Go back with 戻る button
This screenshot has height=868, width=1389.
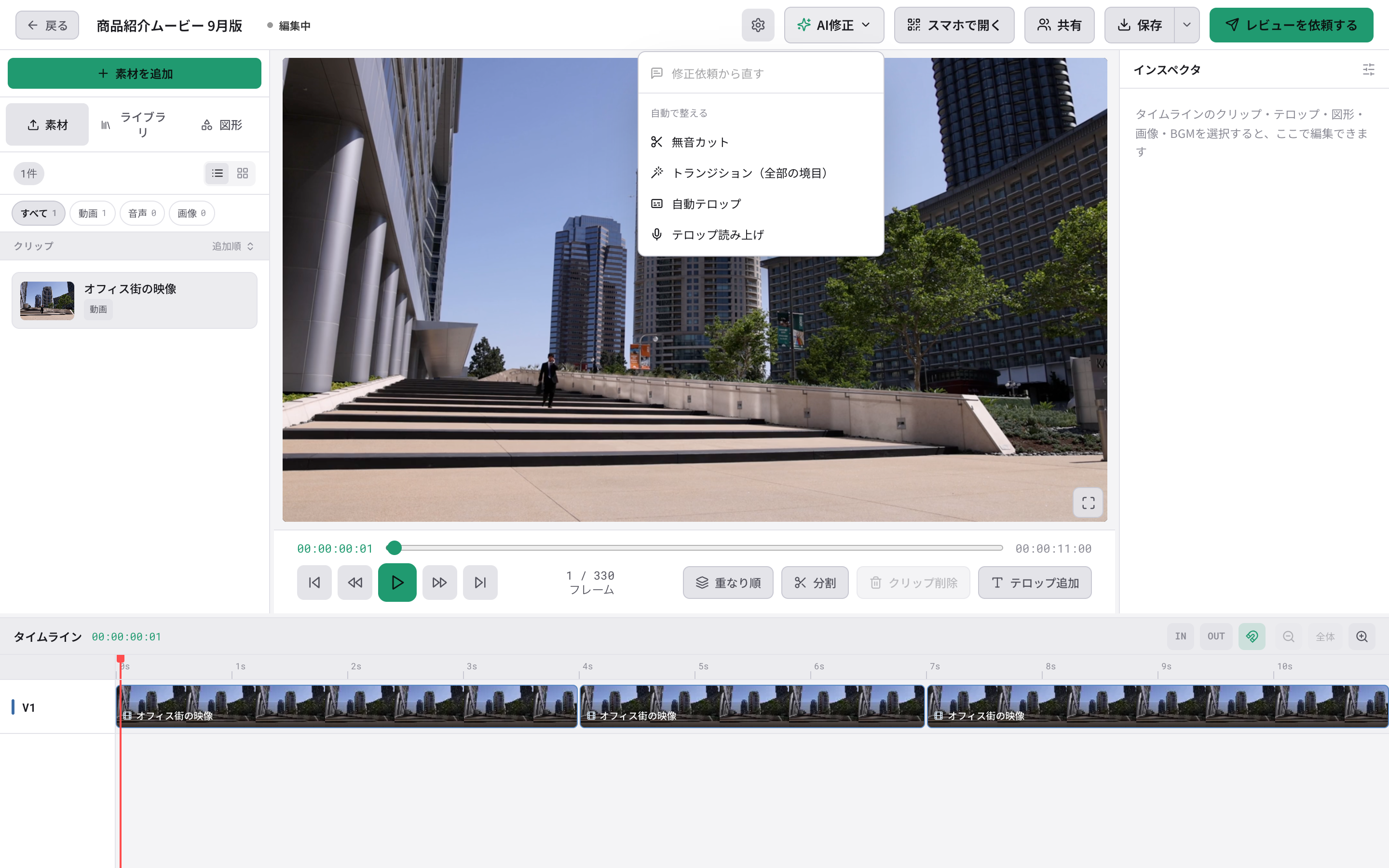pyautogui.click(x=47, y=25)
